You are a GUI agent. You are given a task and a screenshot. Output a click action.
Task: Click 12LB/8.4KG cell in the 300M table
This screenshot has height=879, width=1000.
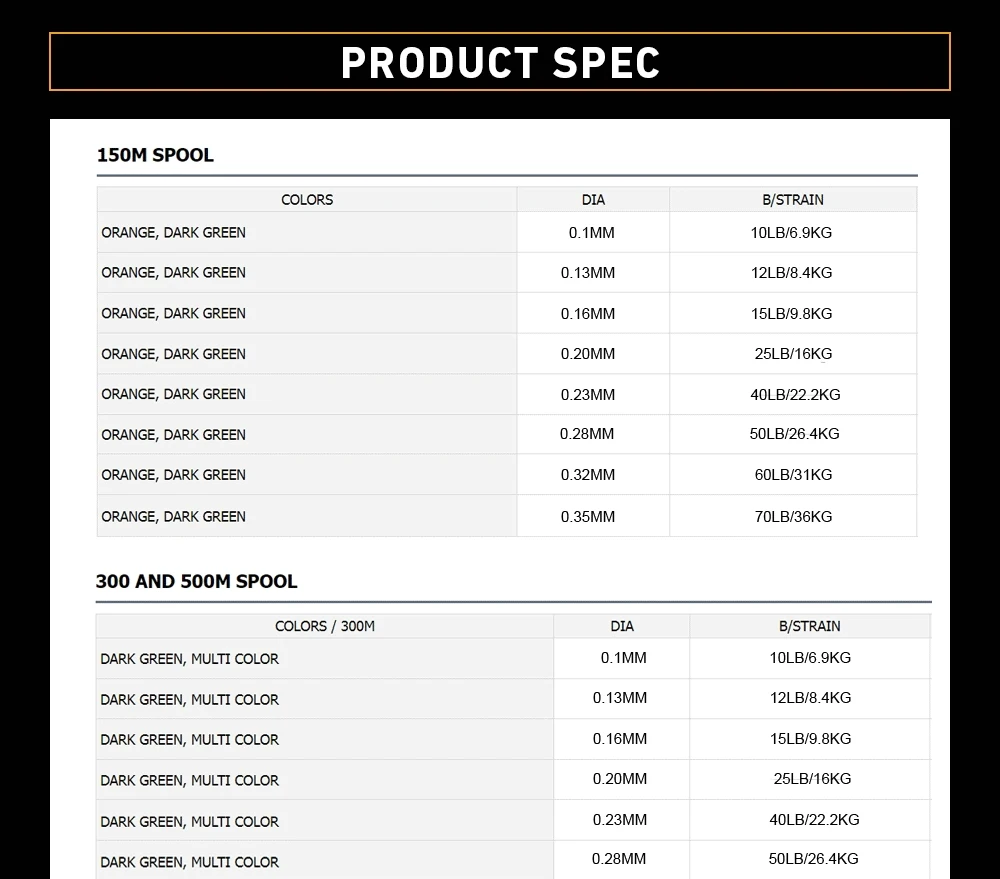(810, 698)
